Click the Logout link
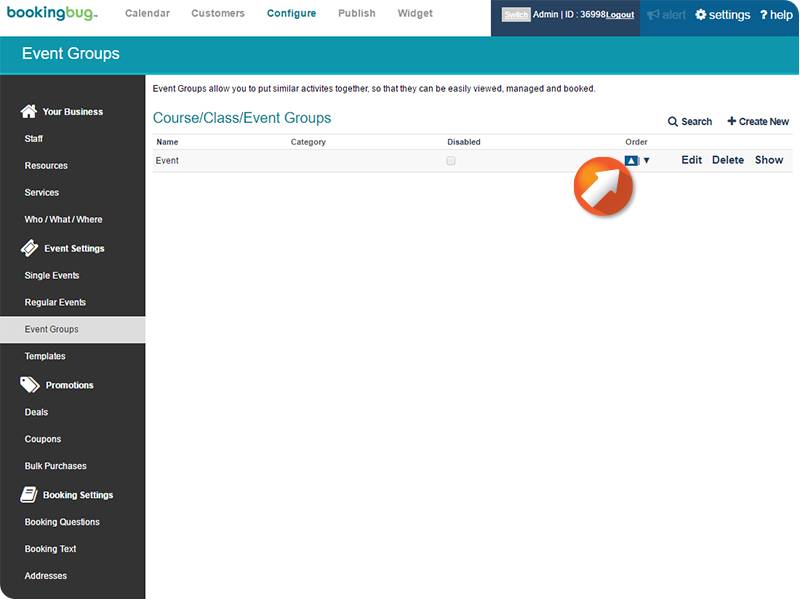 621,15
